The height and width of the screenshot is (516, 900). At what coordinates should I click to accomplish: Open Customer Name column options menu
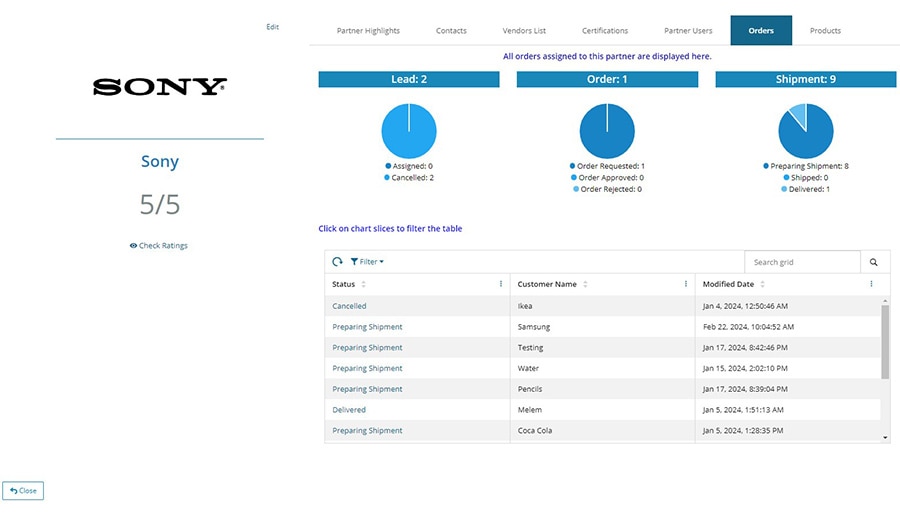click(x=686, y=284)
